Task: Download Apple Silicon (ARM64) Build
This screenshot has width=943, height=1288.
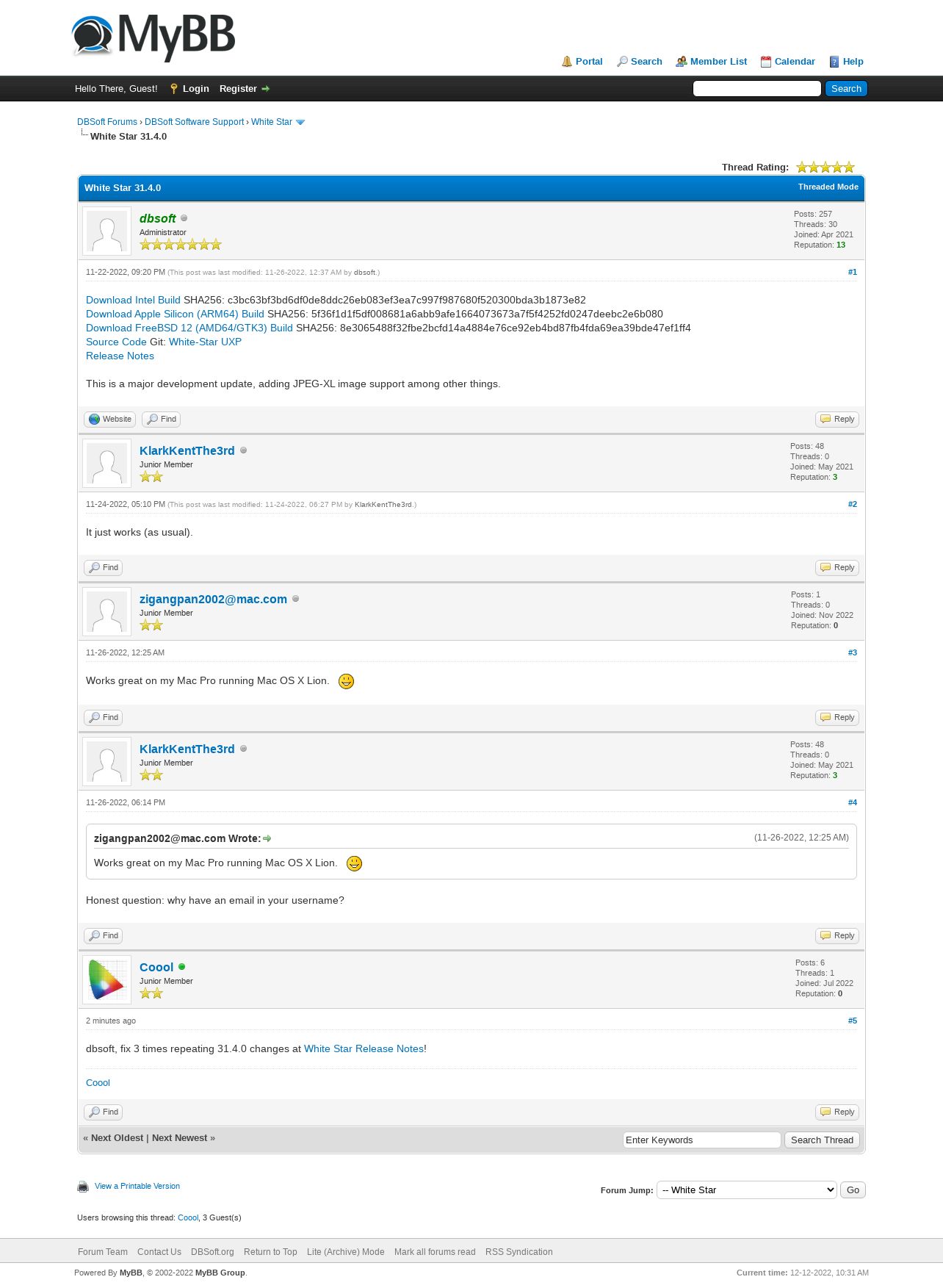Action: coord(175,314)
